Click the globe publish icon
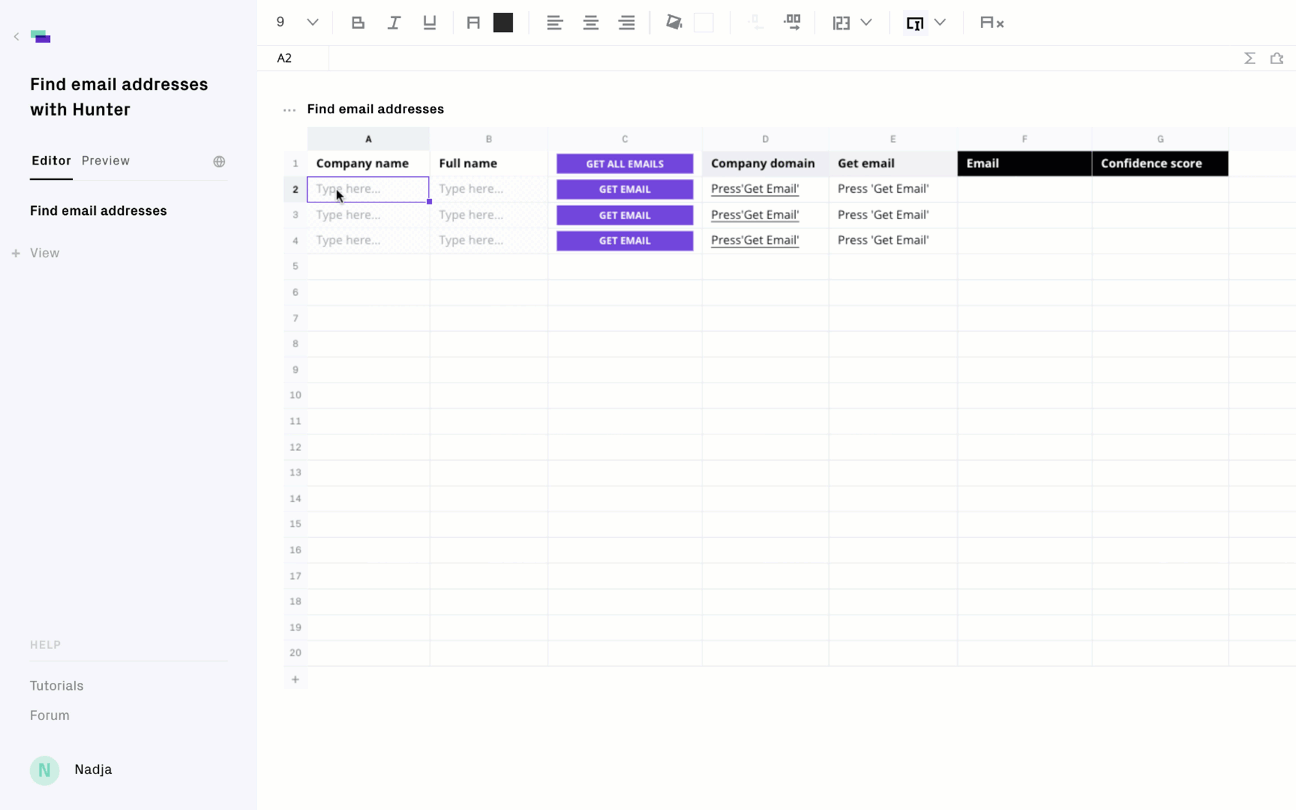Image resolution: width=1296 pixels, height=810 pixels. [x=219, y=162]
